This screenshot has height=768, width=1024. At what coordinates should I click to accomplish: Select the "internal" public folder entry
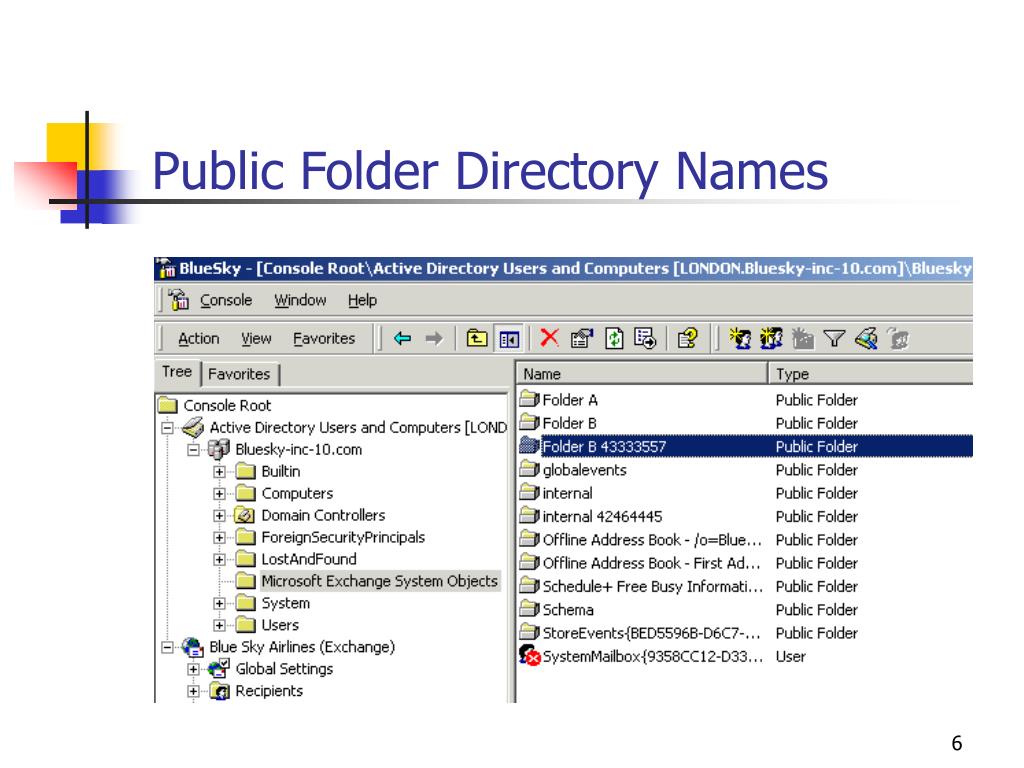tap(568, 493)
